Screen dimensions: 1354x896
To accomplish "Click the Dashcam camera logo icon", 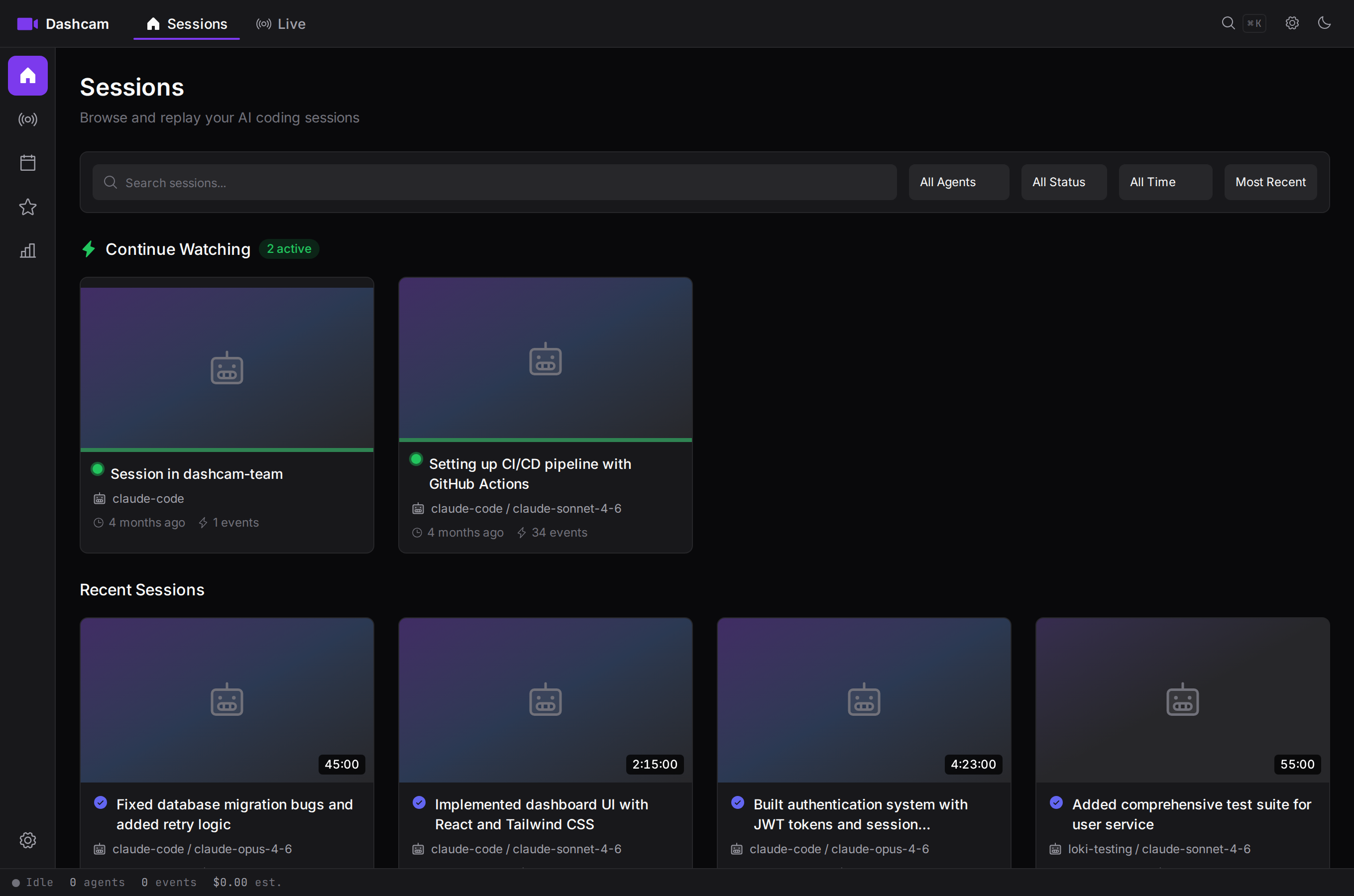I will tap(27, 24).
